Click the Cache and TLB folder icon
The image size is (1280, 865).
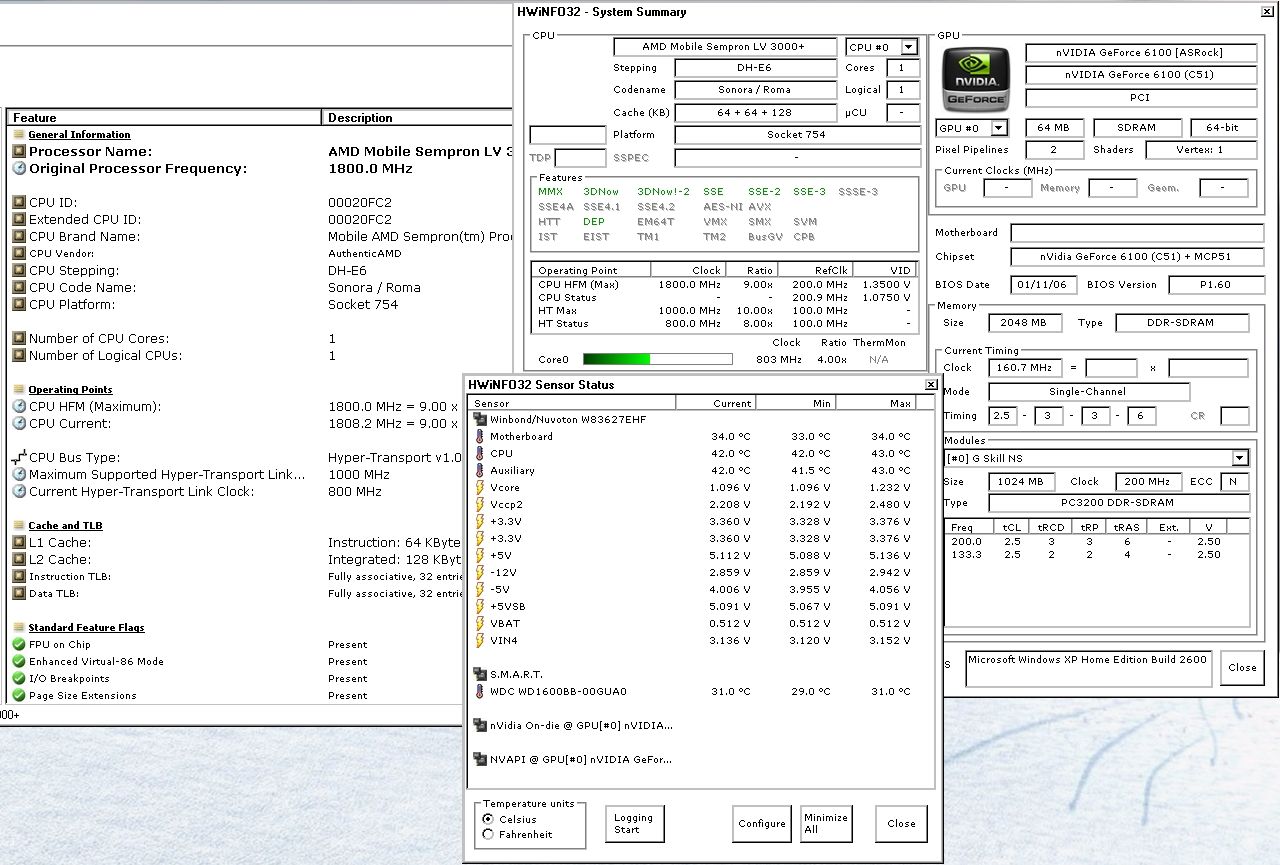coord(19,525)
